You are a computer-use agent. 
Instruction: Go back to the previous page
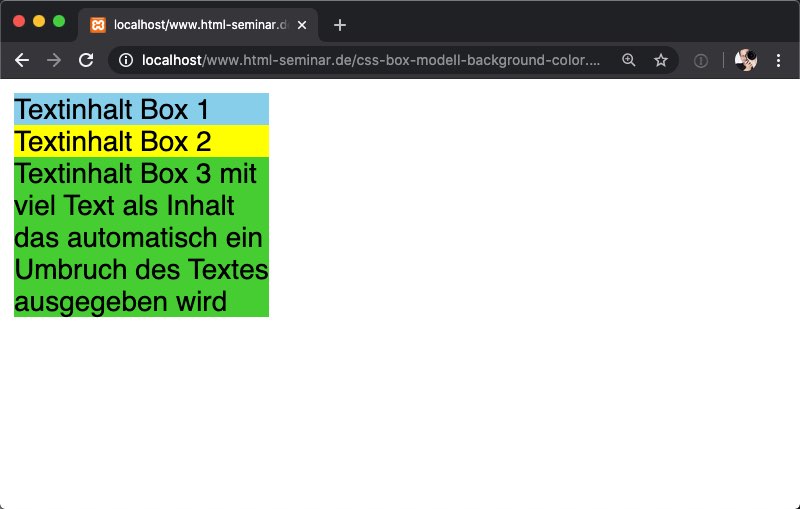(22, 60)
